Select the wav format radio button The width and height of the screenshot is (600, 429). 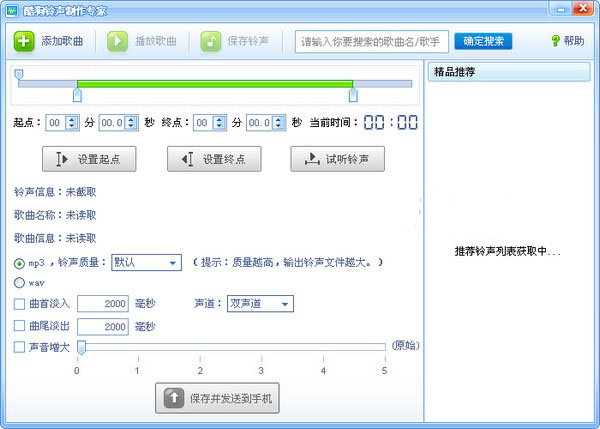click(20, 283)
